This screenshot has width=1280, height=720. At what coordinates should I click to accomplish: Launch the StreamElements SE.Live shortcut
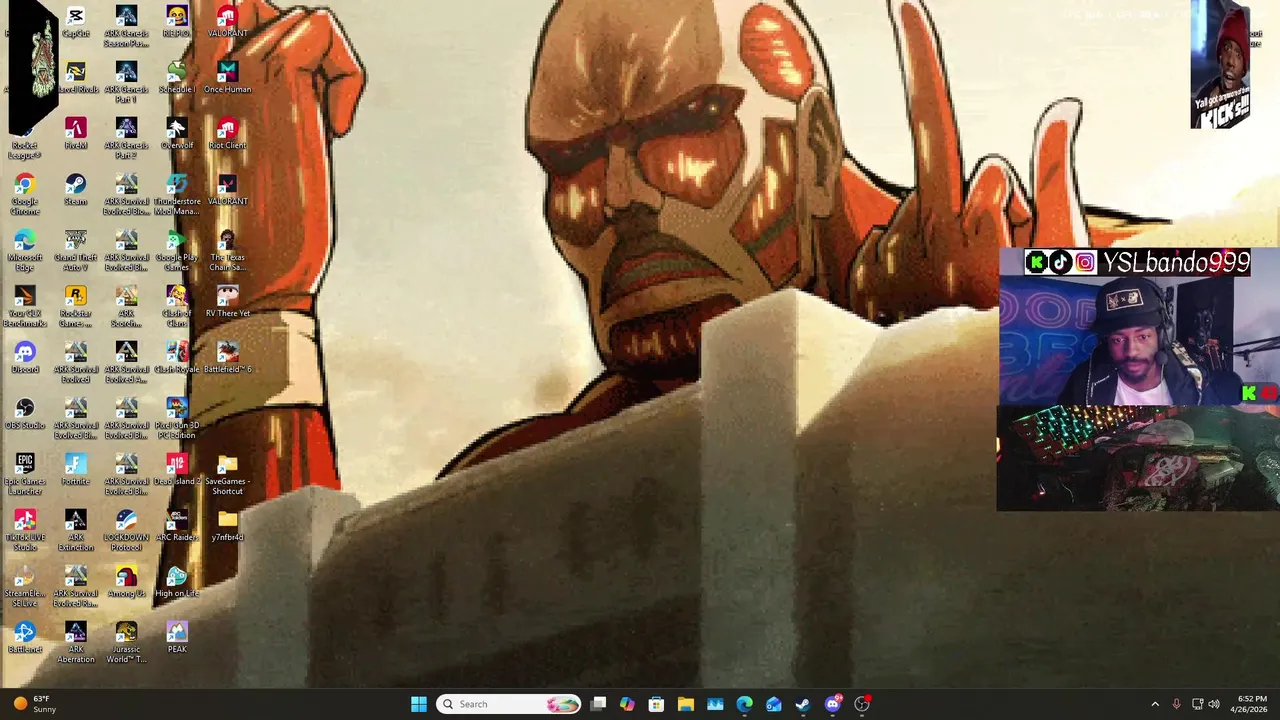click(x=25, y=586)
